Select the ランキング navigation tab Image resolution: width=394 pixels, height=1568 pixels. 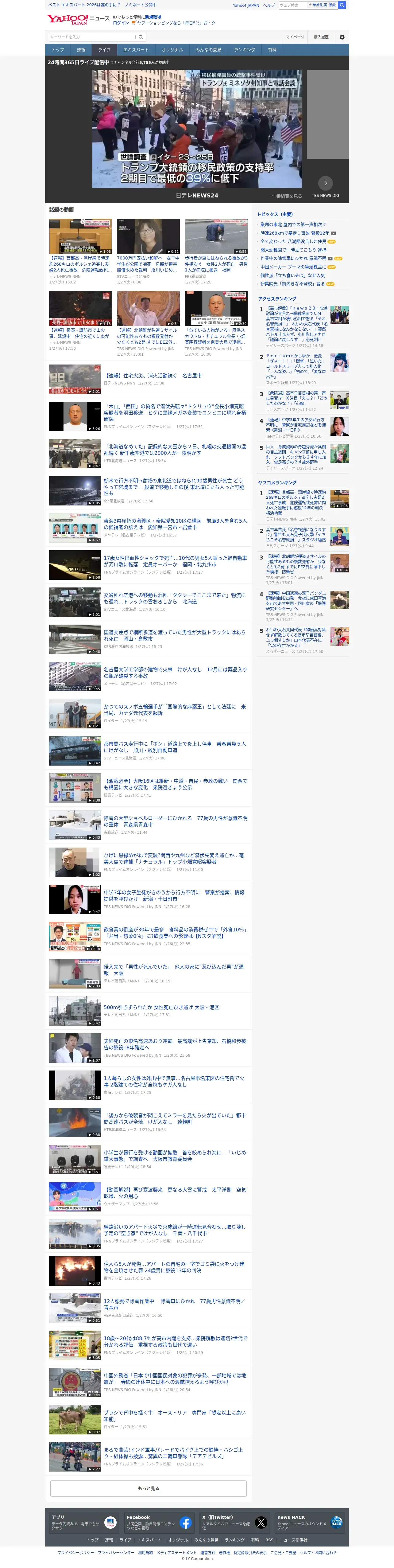[x=245, y=50]
